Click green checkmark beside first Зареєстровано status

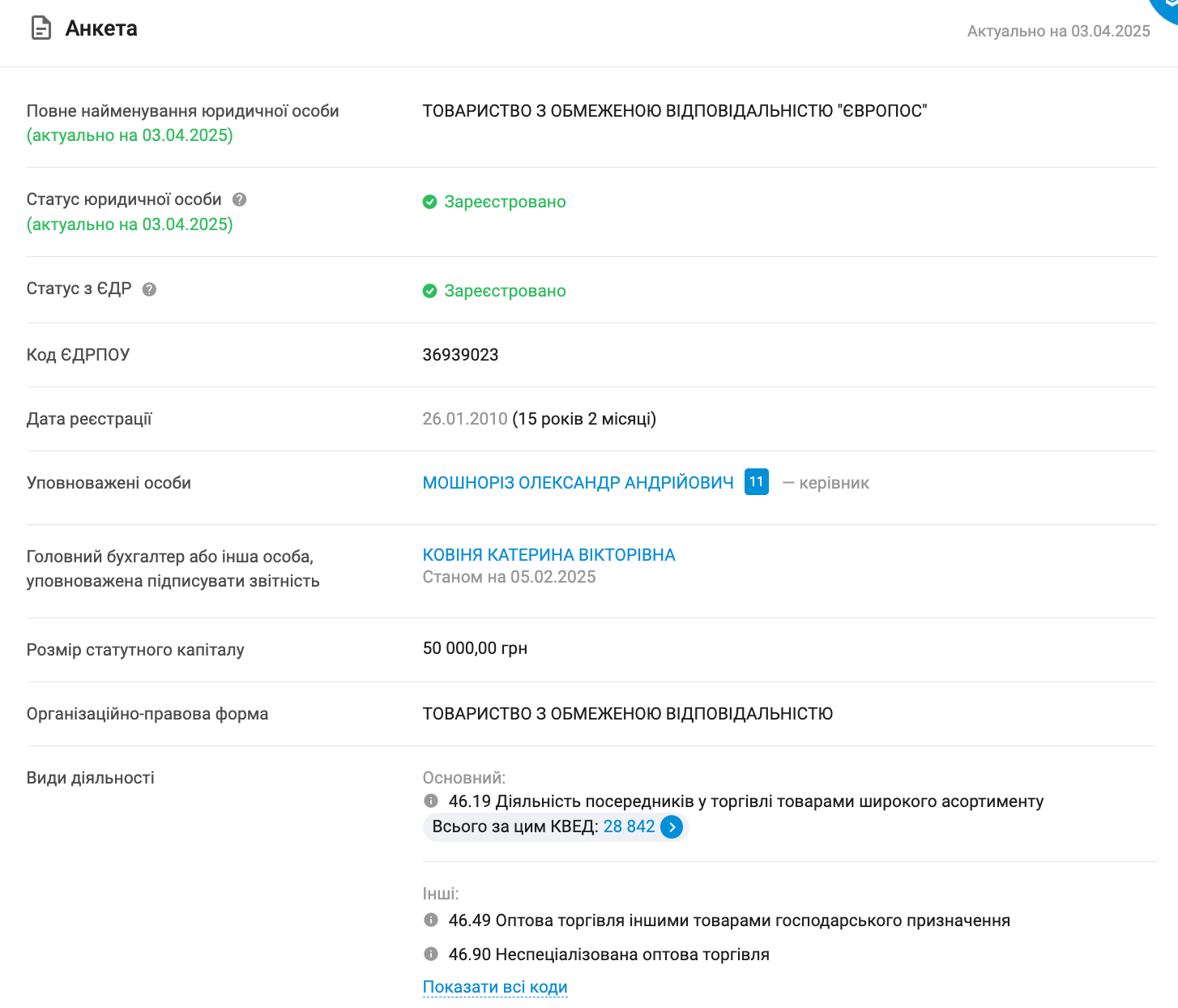pyautogui.click(x=429, y=202)
